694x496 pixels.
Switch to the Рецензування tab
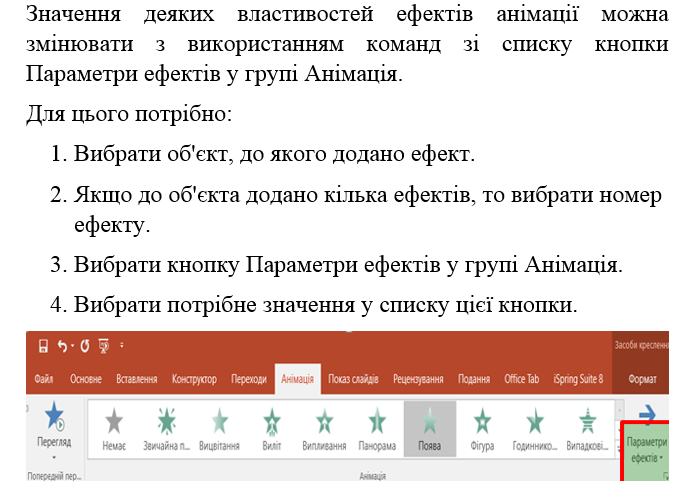[418, 379]
